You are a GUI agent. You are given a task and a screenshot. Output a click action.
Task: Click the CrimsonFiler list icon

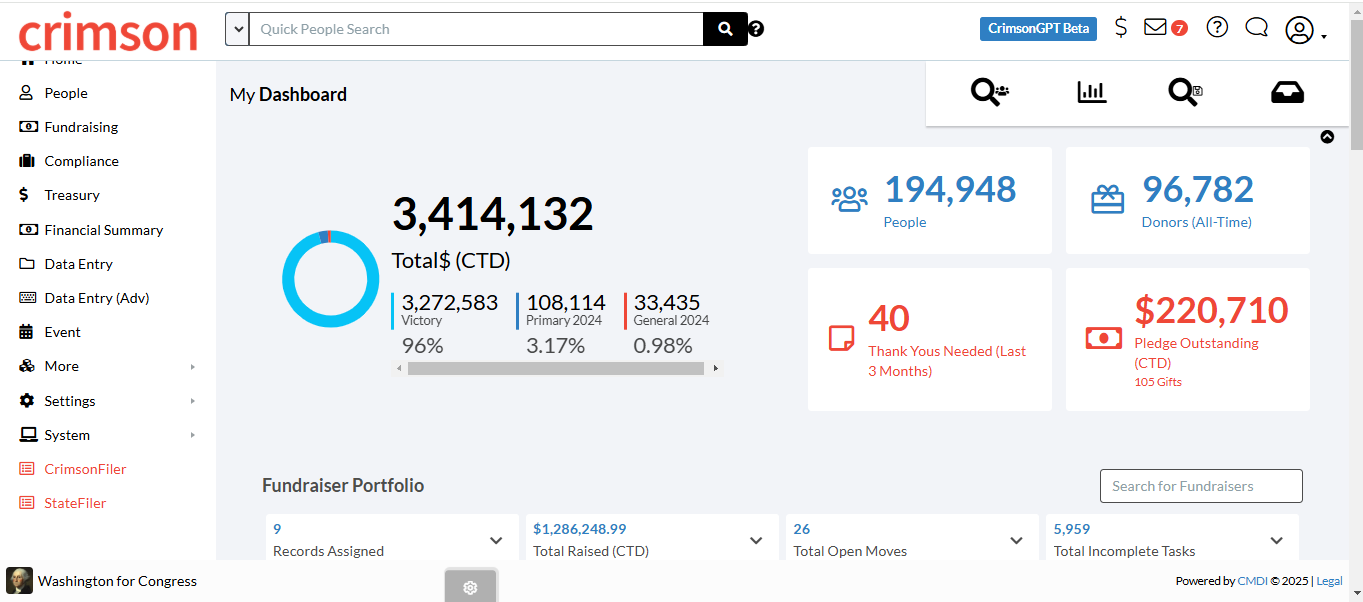click(27, 469)
